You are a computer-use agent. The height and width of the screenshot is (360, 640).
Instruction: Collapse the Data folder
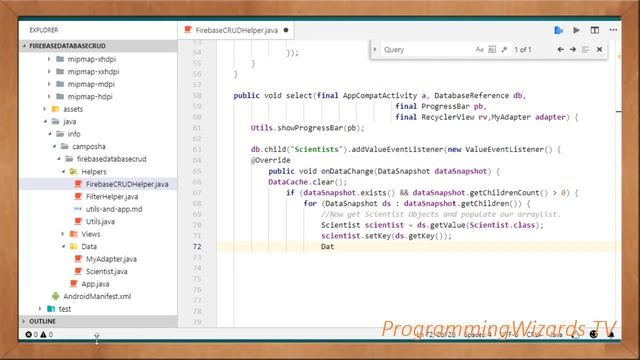tap(63, 247)
